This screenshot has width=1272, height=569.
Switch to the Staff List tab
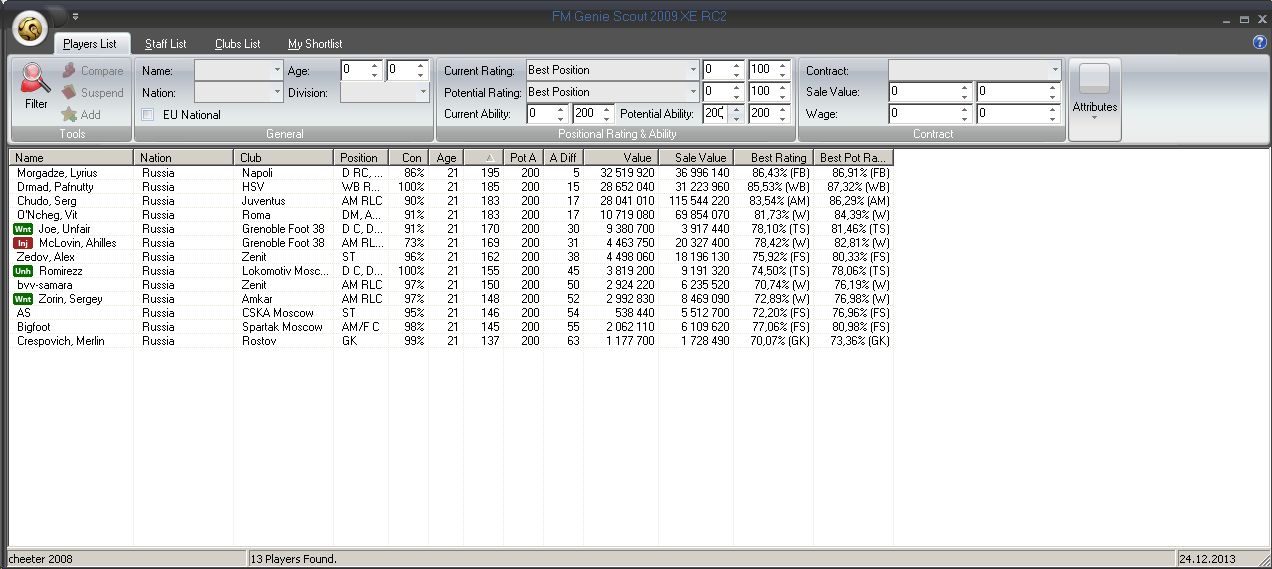coord(165,44)
